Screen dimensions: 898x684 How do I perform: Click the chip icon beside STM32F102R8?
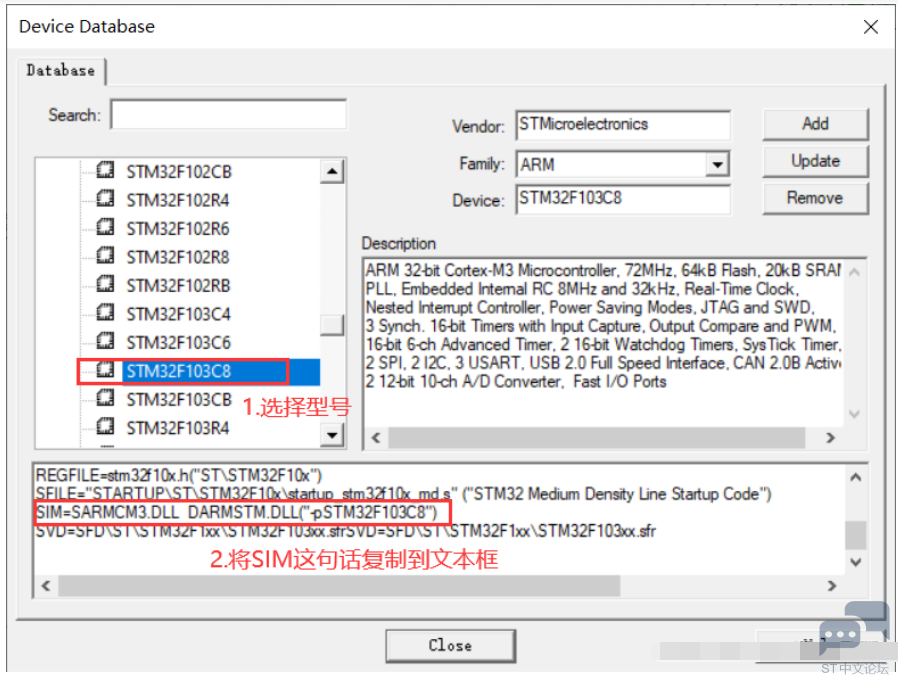pos(105,255)
